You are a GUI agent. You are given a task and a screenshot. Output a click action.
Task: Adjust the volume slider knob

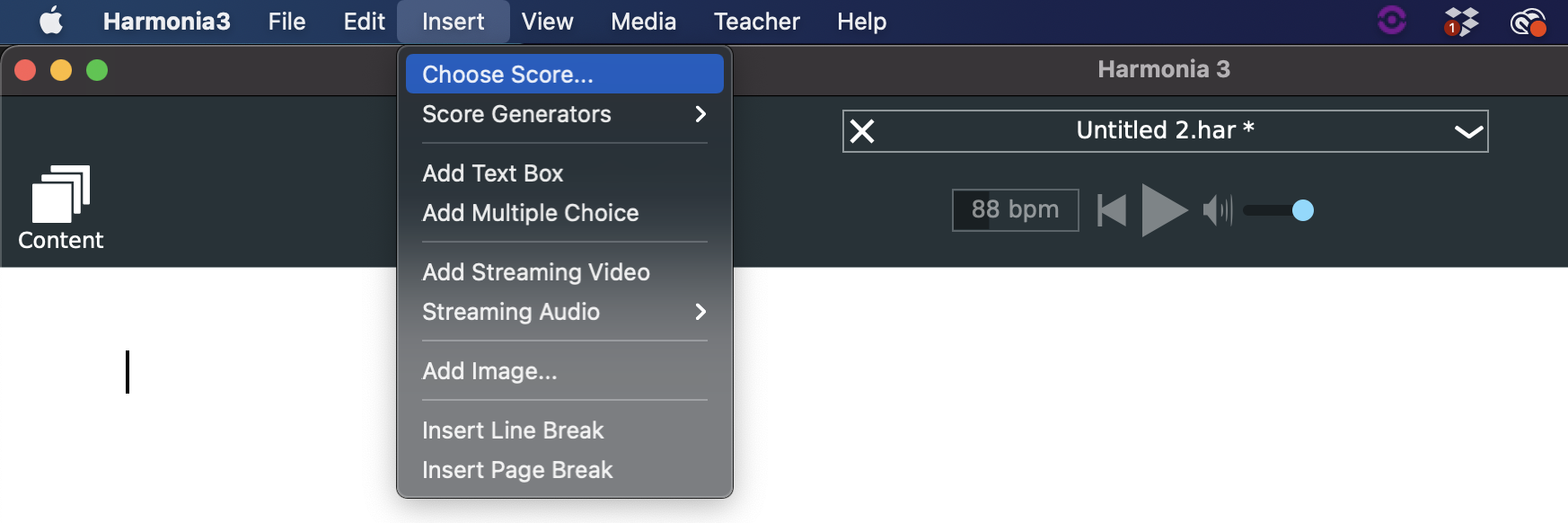[x=1302, y=210]
